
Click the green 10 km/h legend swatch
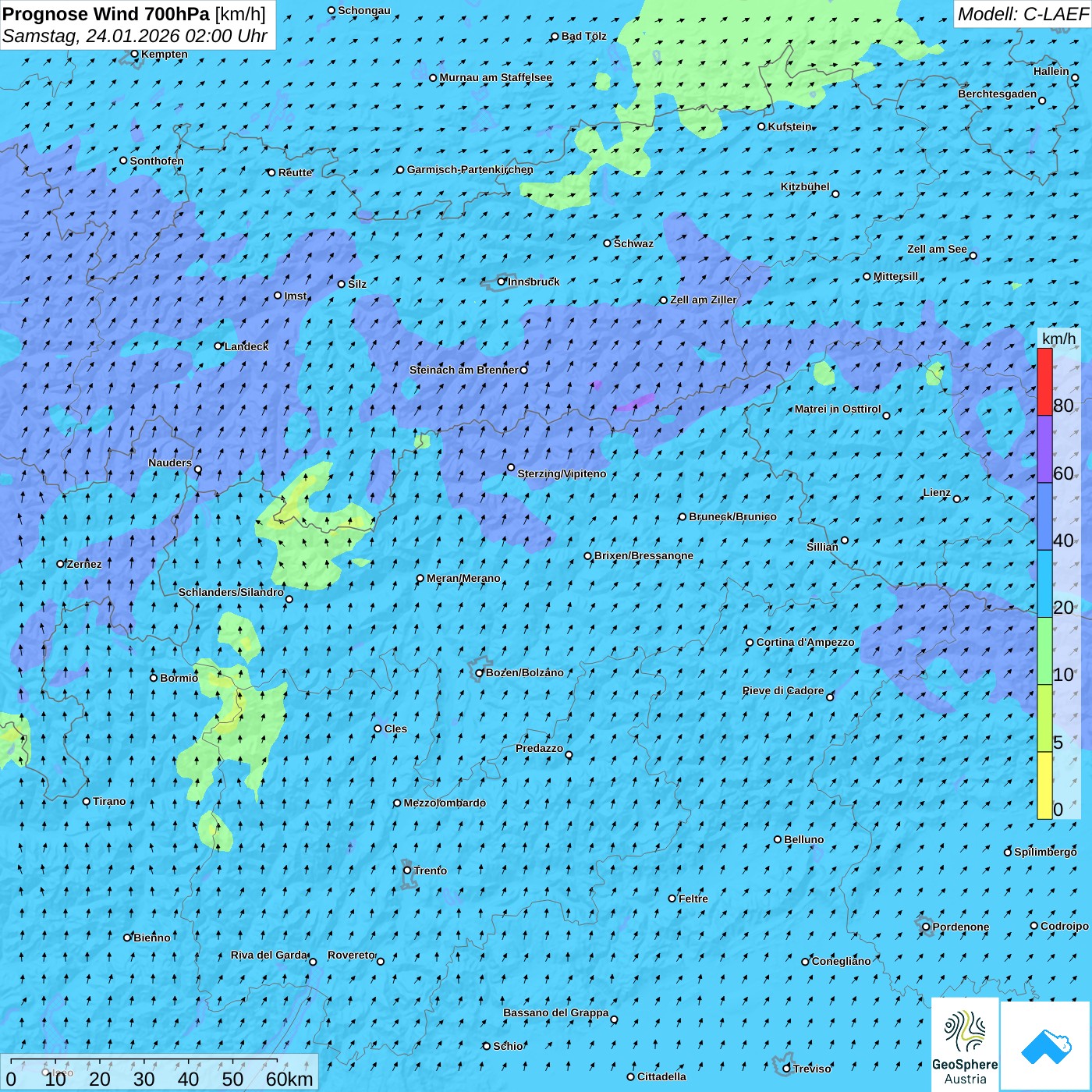pos(1044,651)
